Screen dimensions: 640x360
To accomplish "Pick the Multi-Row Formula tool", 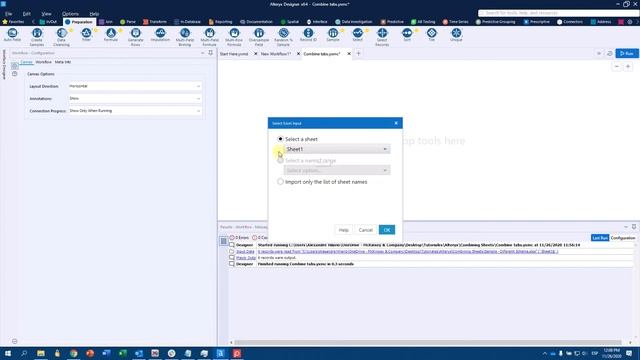I will [x=234, y=36].
